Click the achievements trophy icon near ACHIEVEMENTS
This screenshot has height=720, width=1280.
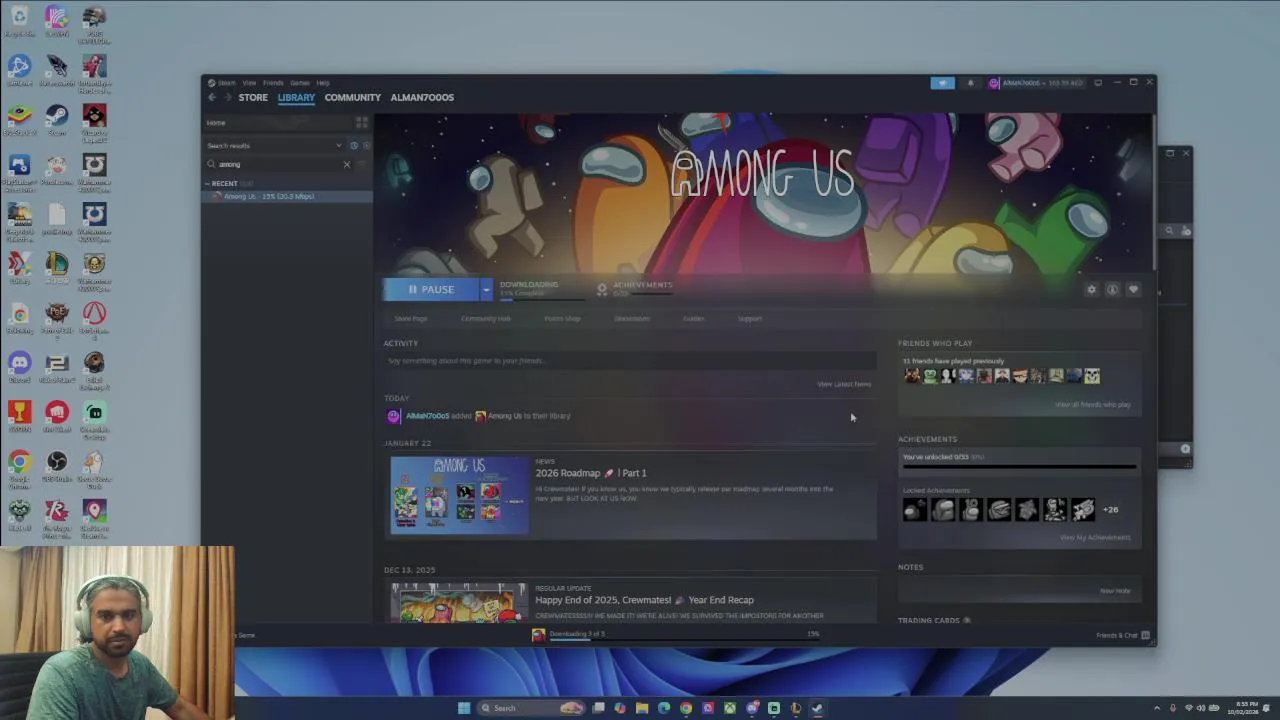pos(602,289)
